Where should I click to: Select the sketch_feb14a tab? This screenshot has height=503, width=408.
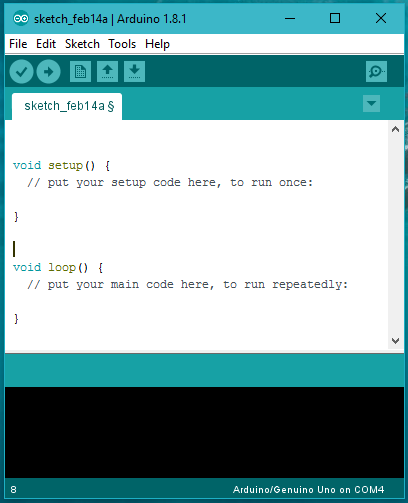[67, 106]
